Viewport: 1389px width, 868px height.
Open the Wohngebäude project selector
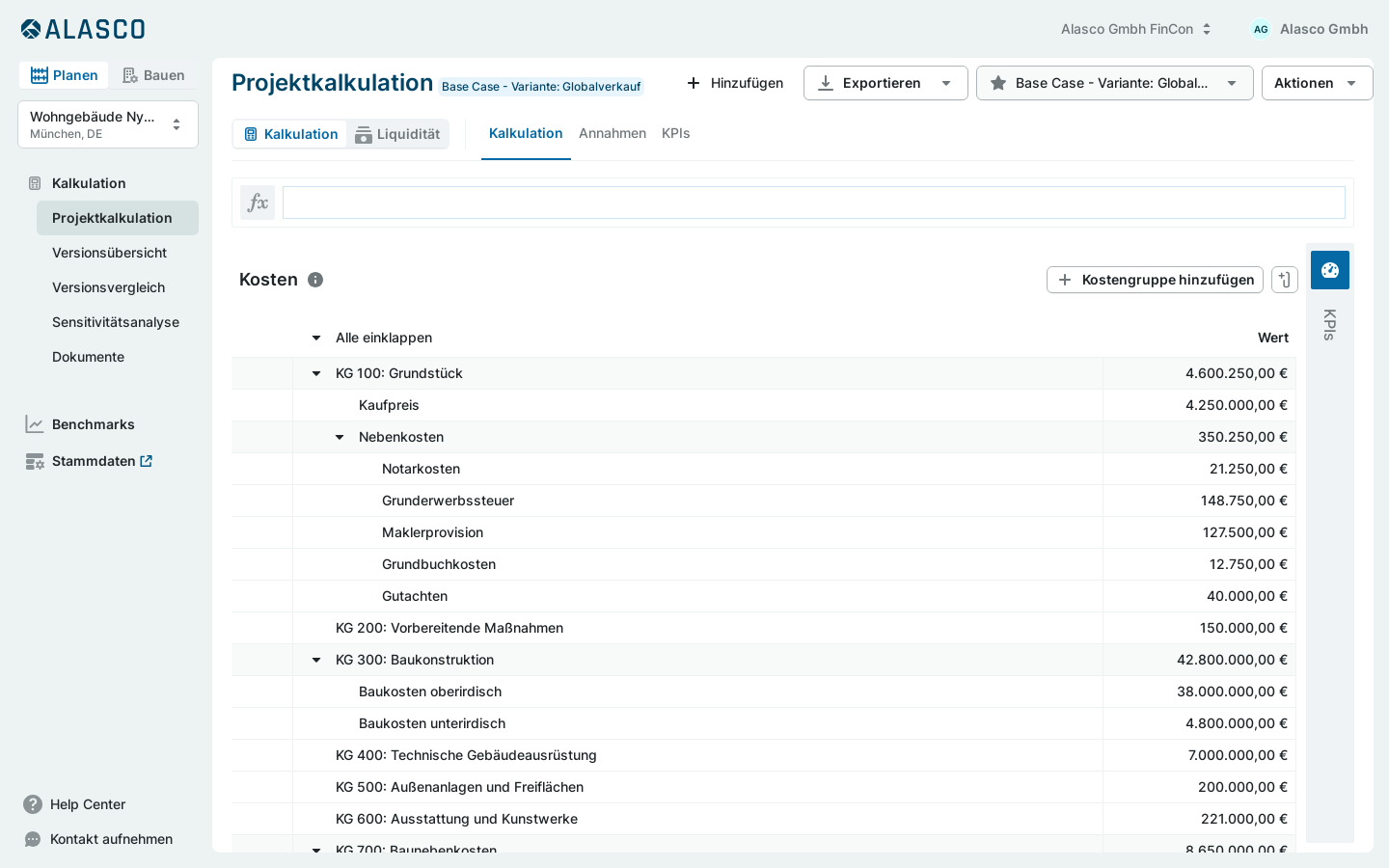[x=108, y=124]
